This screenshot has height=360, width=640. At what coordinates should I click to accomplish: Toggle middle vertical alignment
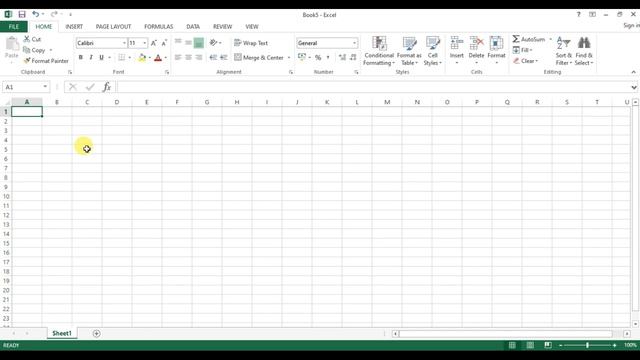[188, 42]
